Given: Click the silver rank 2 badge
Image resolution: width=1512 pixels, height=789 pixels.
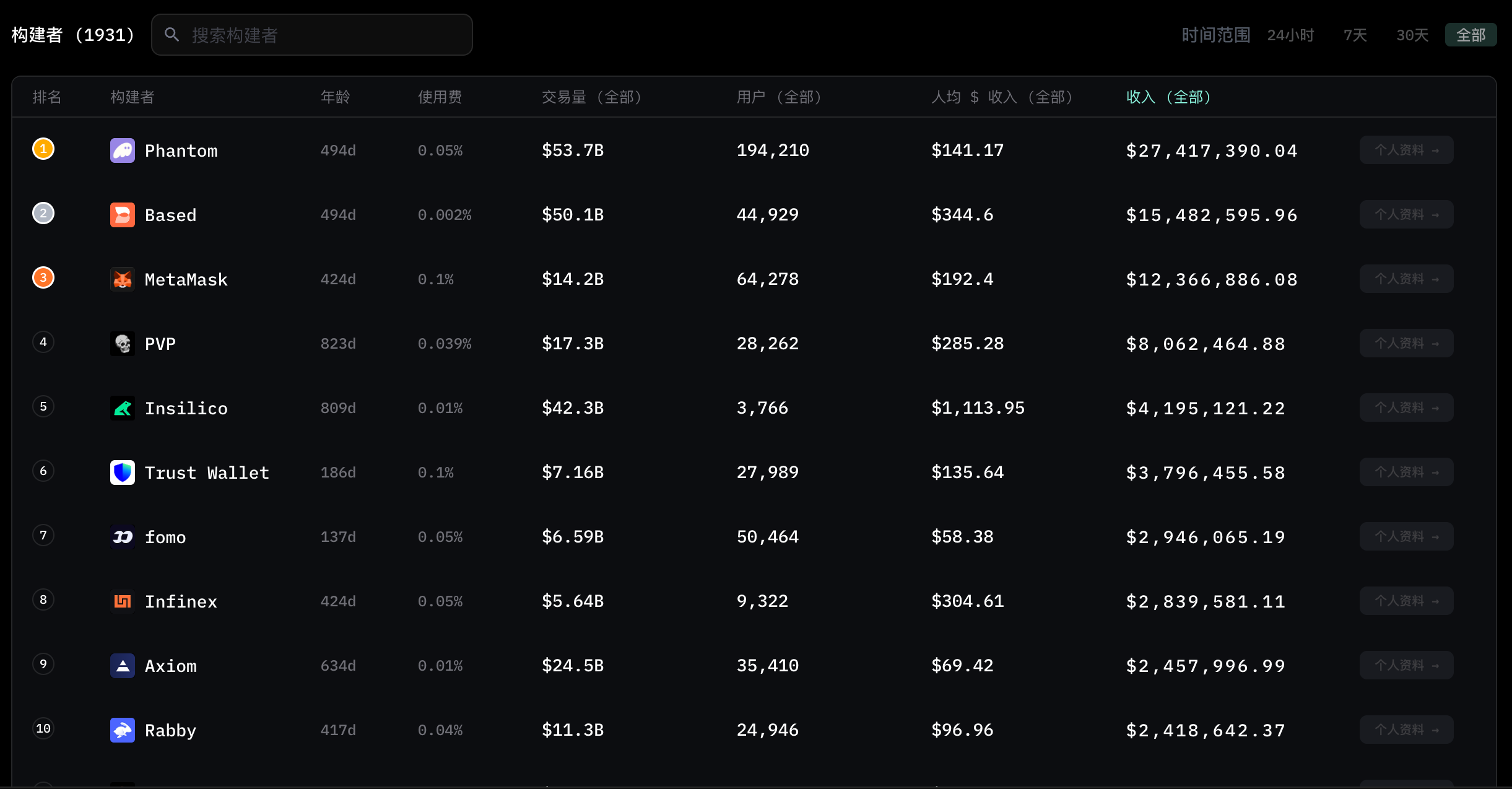Looking at the screenshot, I should [x=43, y=213].
